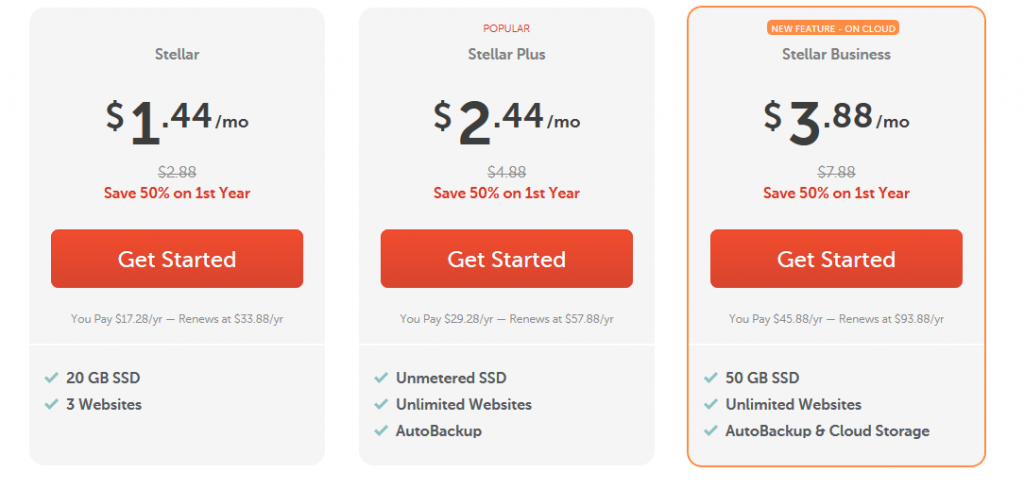Click checkmark beside AutoBackup & Cloud Storage

tap(710, 431)
